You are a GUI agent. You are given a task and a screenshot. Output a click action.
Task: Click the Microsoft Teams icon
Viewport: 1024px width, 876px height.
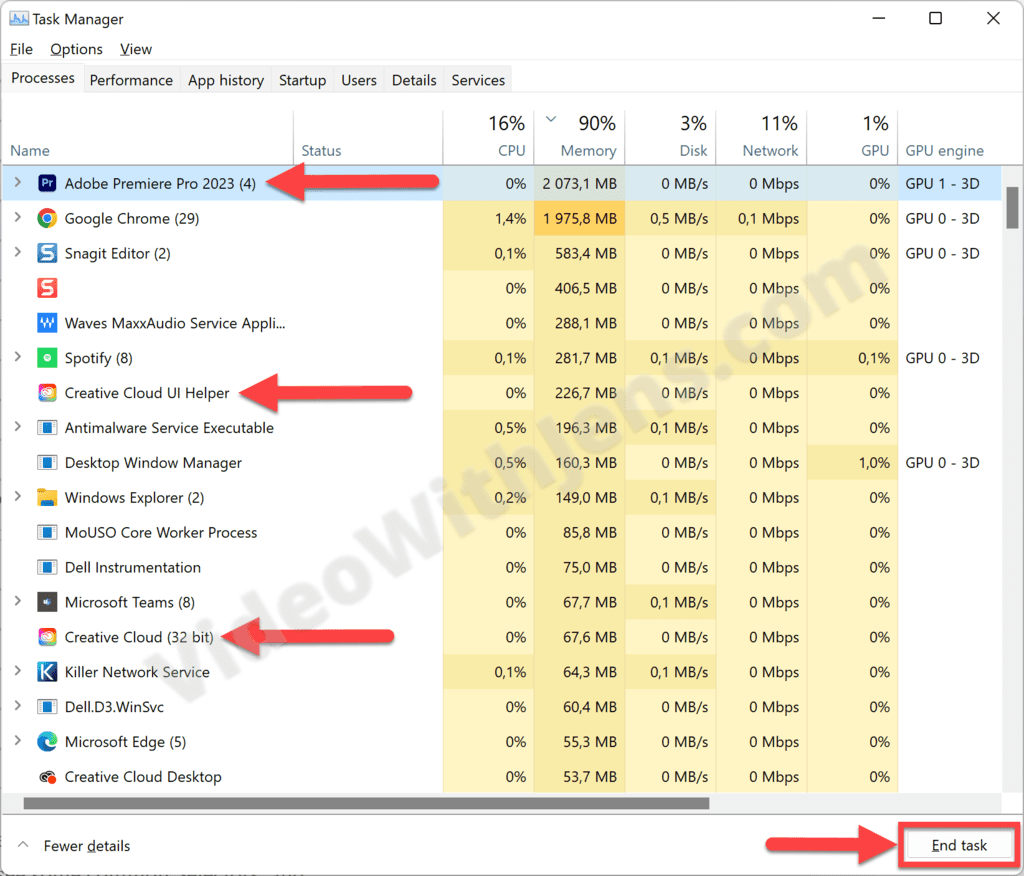pyautogui.click(x=47, y=602)
